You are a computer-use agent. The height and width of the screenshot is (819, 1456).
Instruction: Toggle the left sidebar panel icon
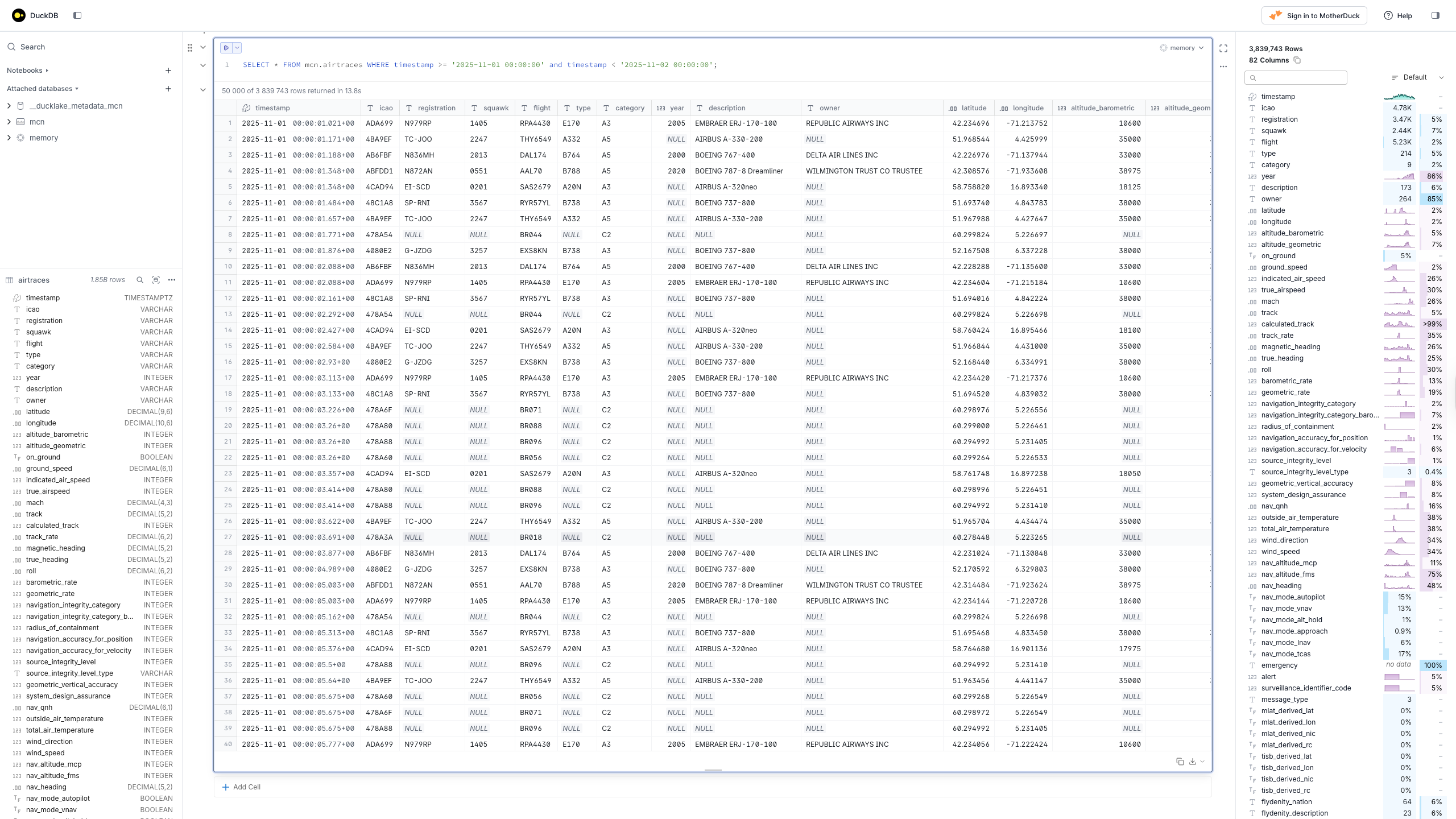coord(77,15)
